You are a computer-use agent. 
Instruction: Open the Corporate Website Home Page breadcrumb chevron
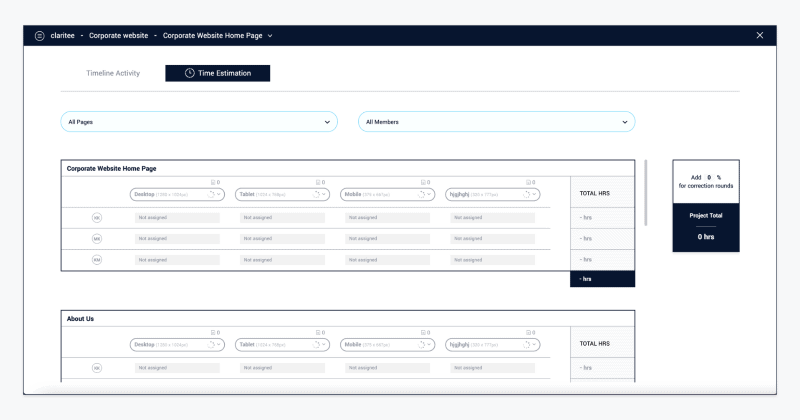click(270, 36)
